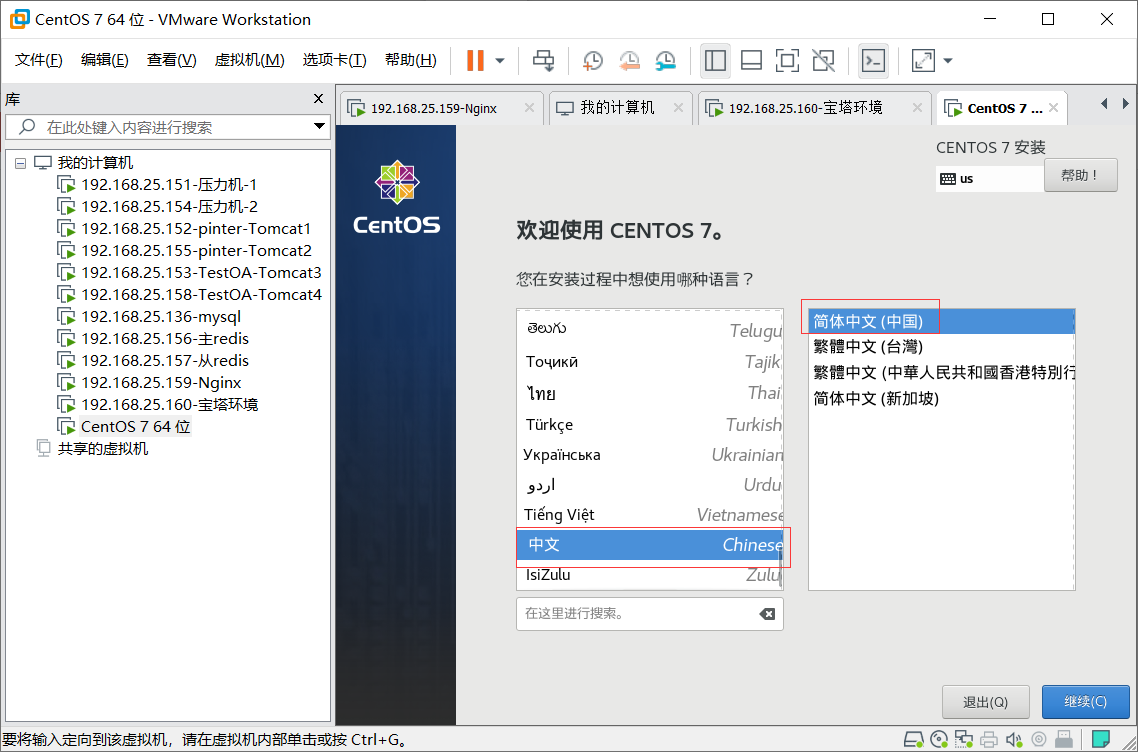Viewport: 1138px width, 752px height.
Task: Choose Thai in the language list
Action: [650, 393]
